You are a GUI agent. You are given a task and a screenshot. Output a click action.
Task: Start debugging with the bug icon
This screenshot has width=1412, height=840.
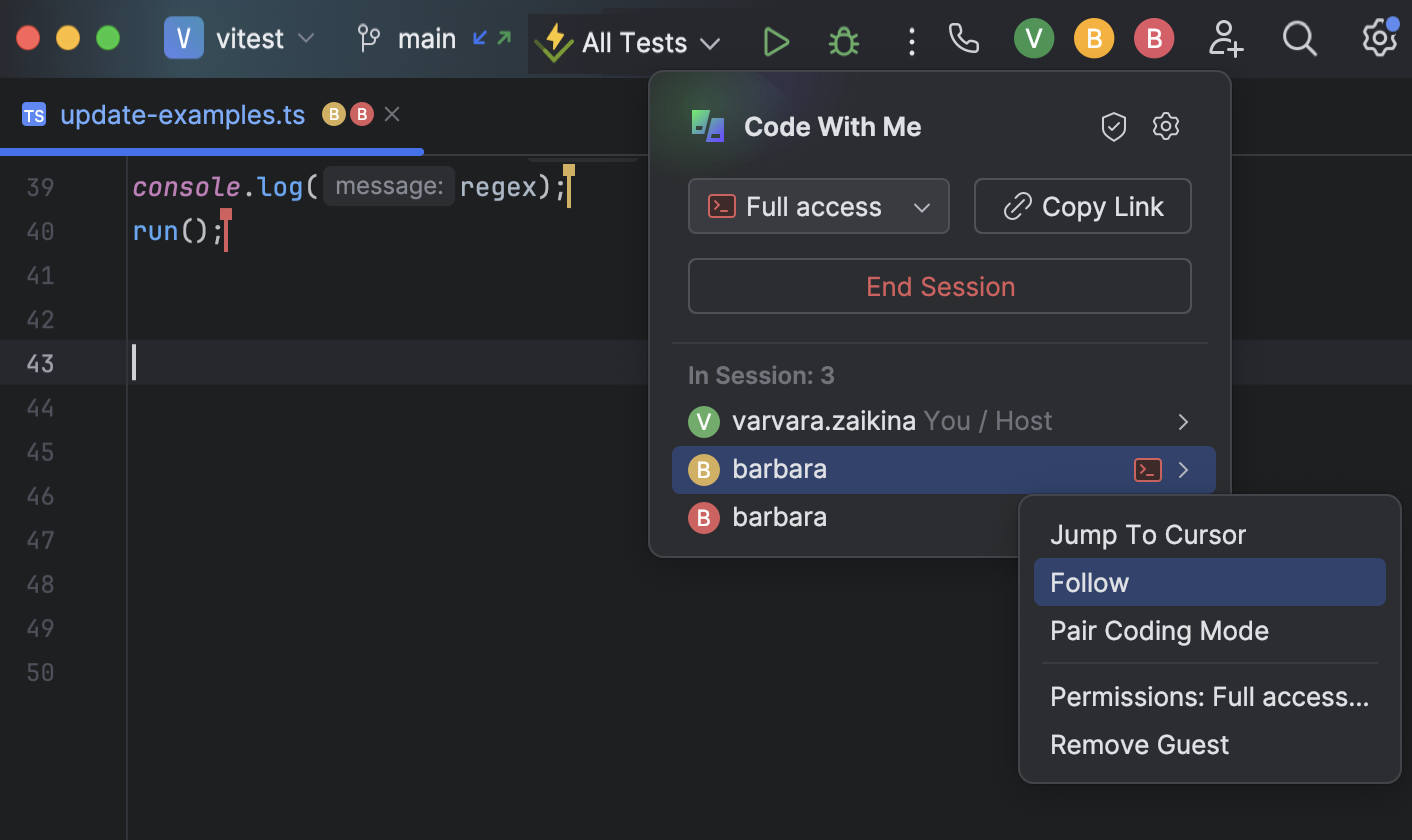pyautogui.click(x=843, y=42)
